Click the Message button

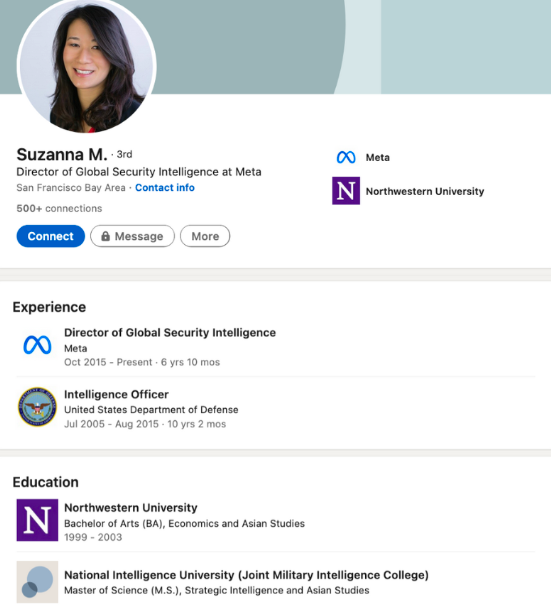pos(132,236)
